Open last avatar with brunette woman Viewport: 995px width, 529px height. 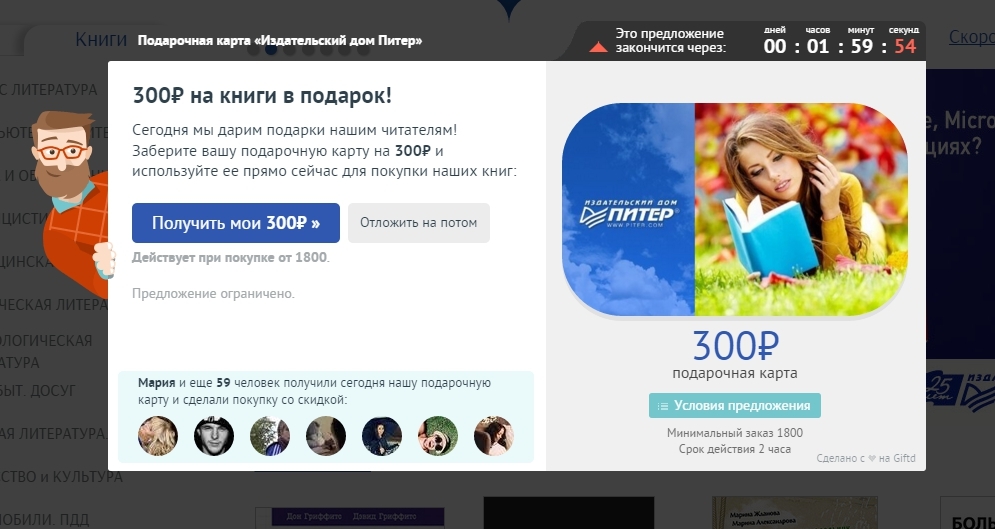[494, 436]
